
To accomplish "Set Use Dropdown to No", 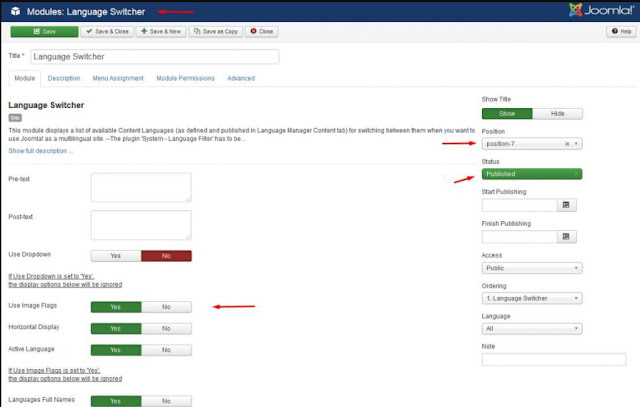I will coord(166,256).
